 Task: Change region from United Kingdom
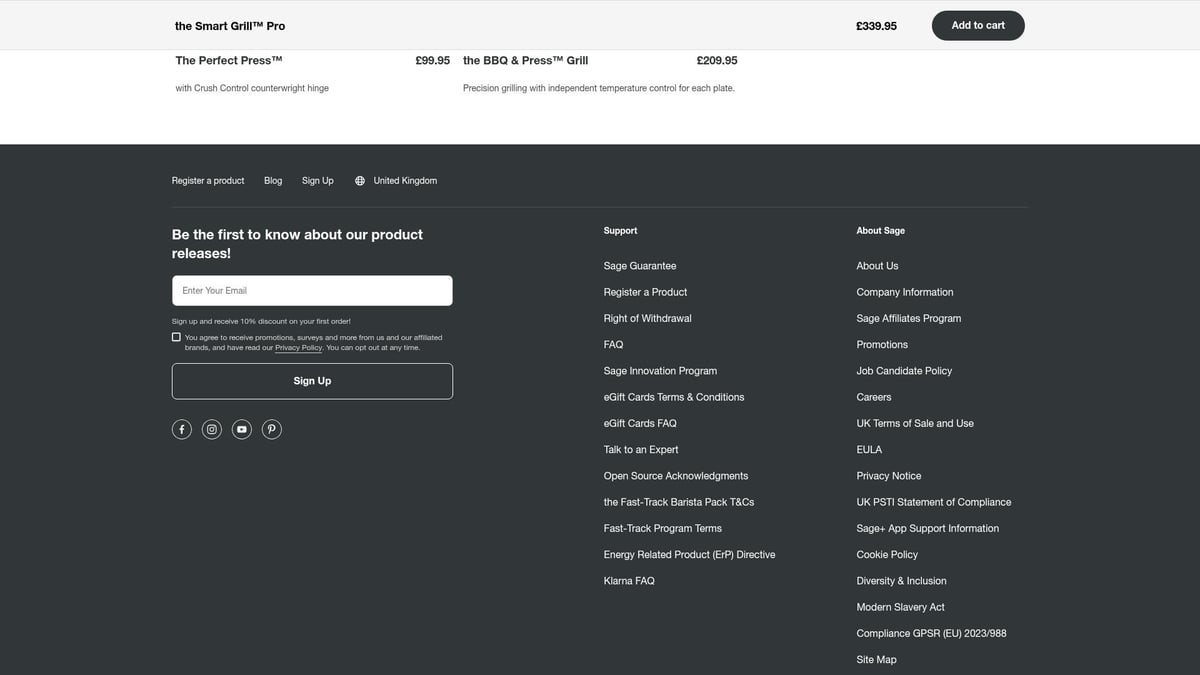tap(405, 181)
